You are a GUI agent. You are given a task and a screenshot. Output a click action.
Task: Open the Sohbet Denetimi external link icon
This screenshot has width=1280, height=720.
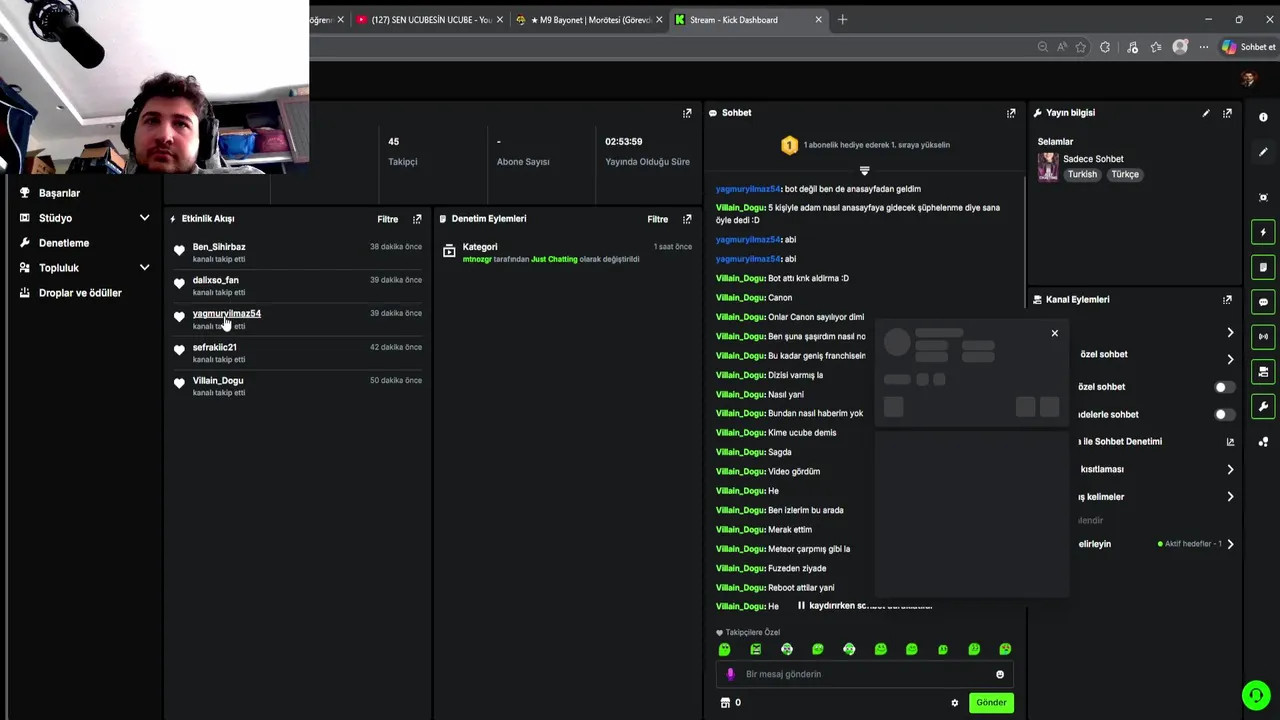(1230, 442)
